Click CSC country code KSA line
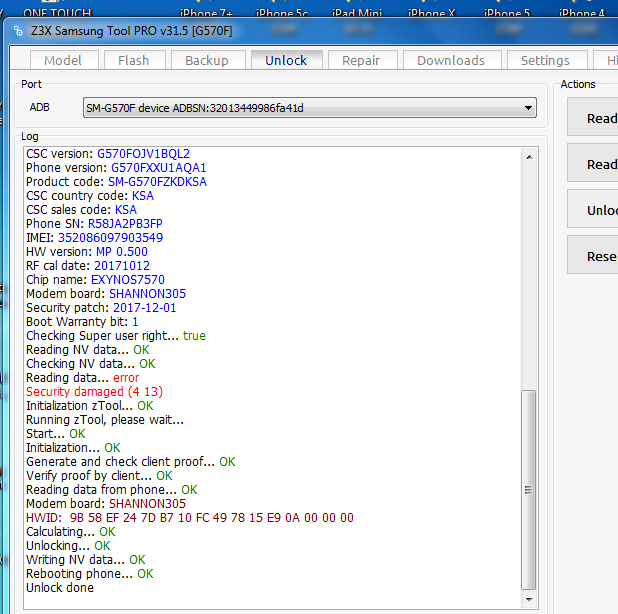The width and height of the screenshot is (618, 614). click(90, 196)
